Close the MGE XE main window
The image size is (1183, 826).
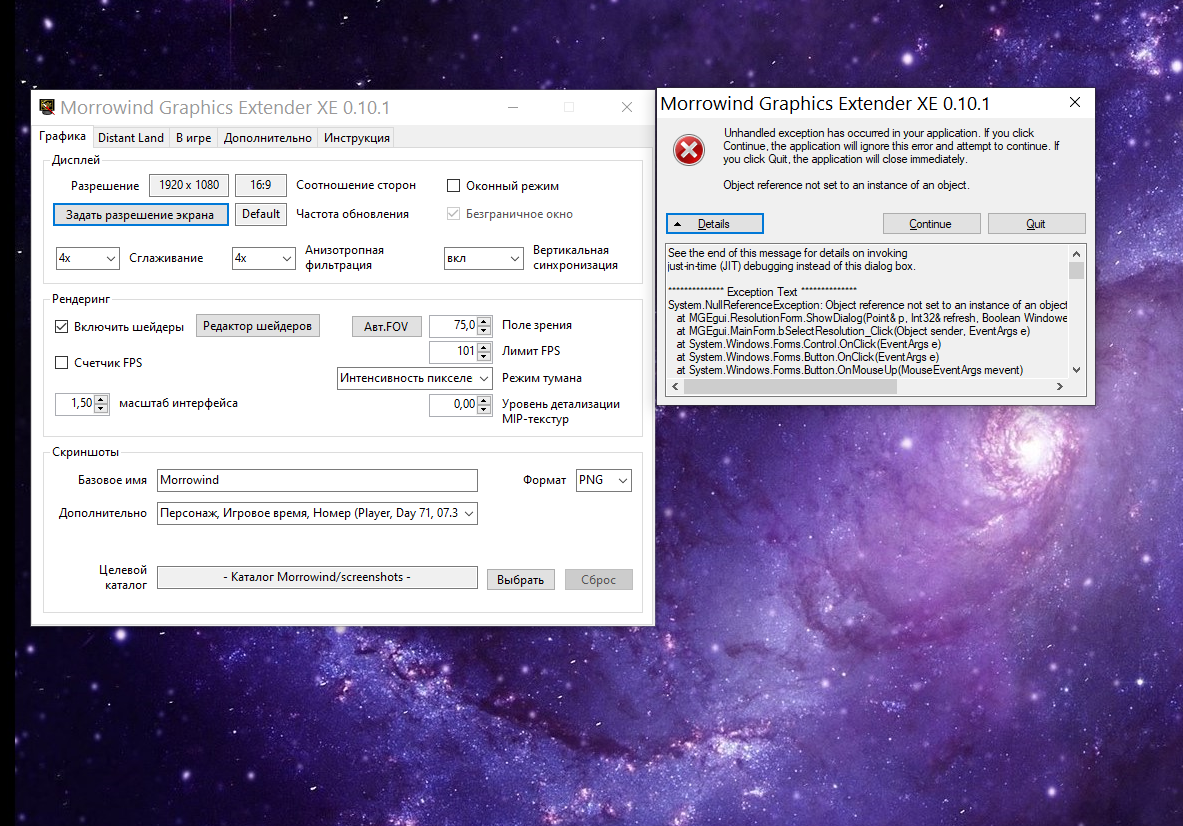point(626,107)
